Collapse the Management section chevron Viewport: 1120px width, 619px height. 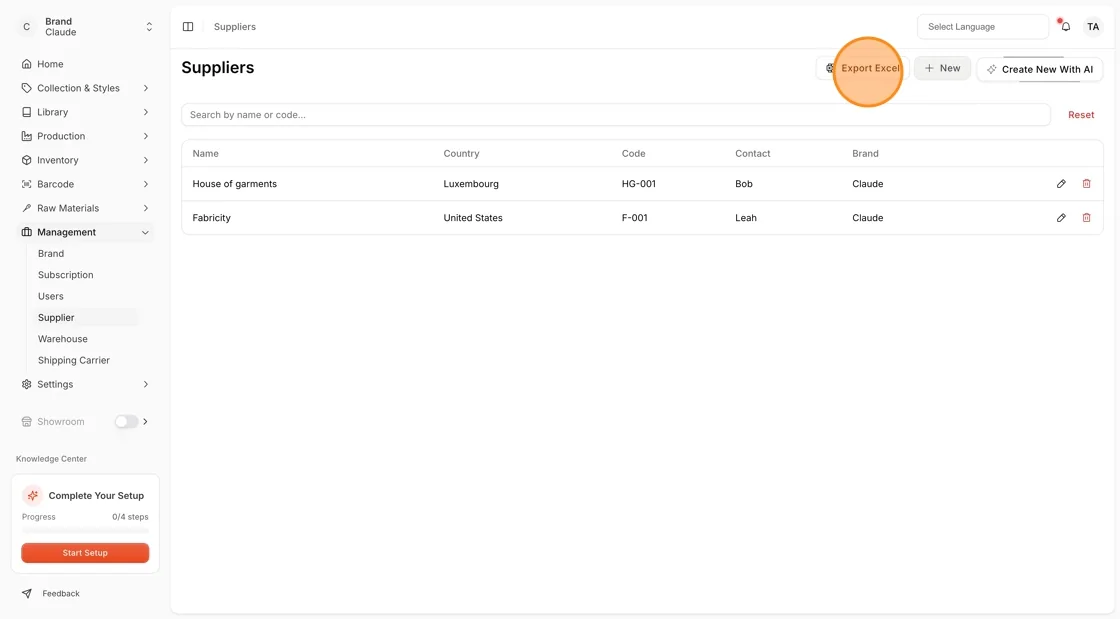tap(146, 232)
